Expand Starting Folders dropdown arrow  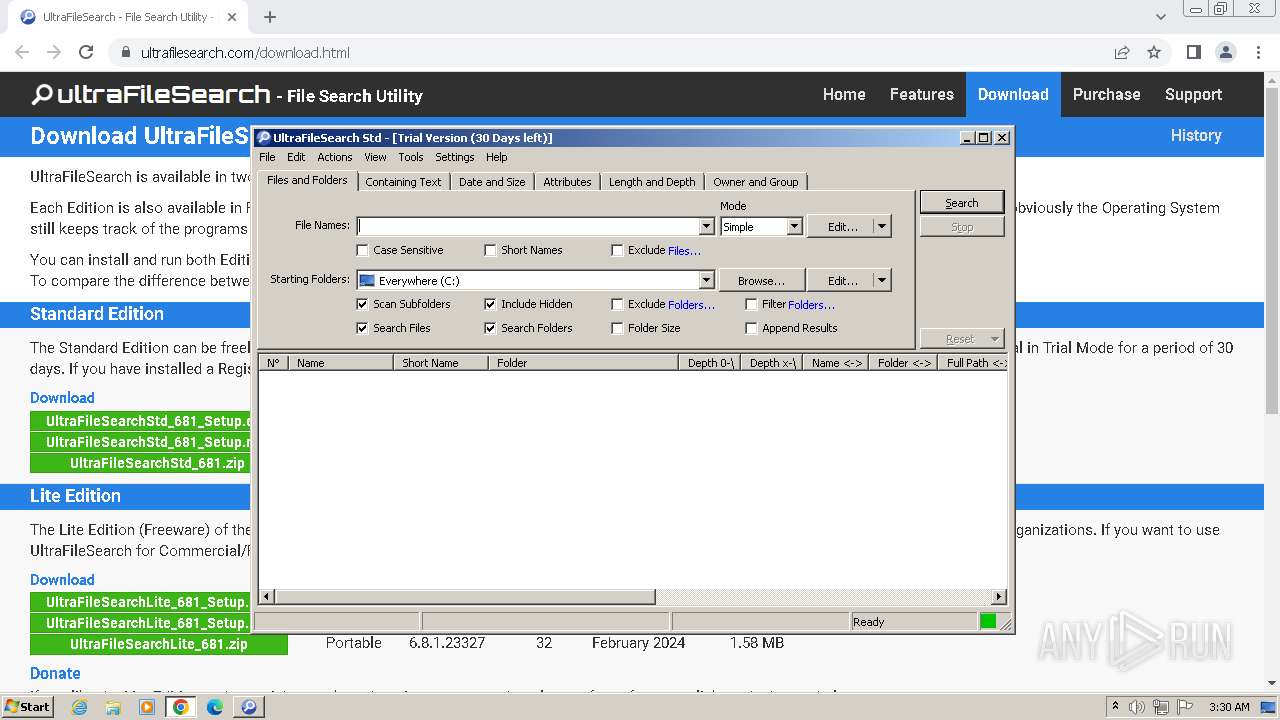click(707, 281)
